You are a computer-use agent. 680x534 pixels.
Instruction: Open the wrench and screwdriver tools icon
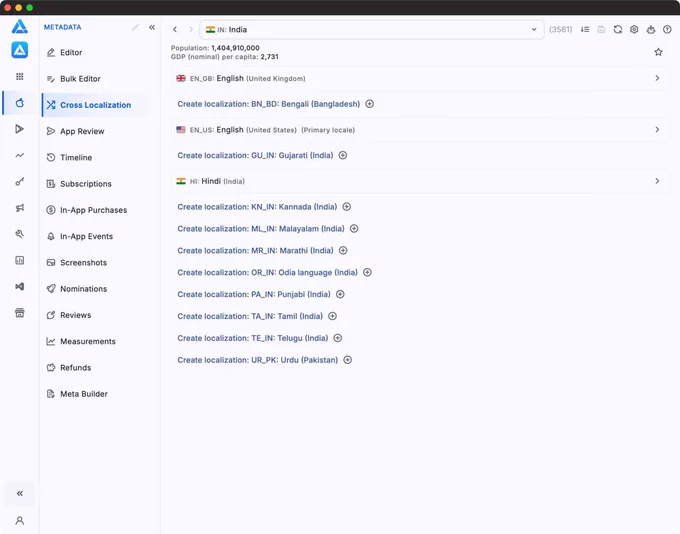point(20,234)
